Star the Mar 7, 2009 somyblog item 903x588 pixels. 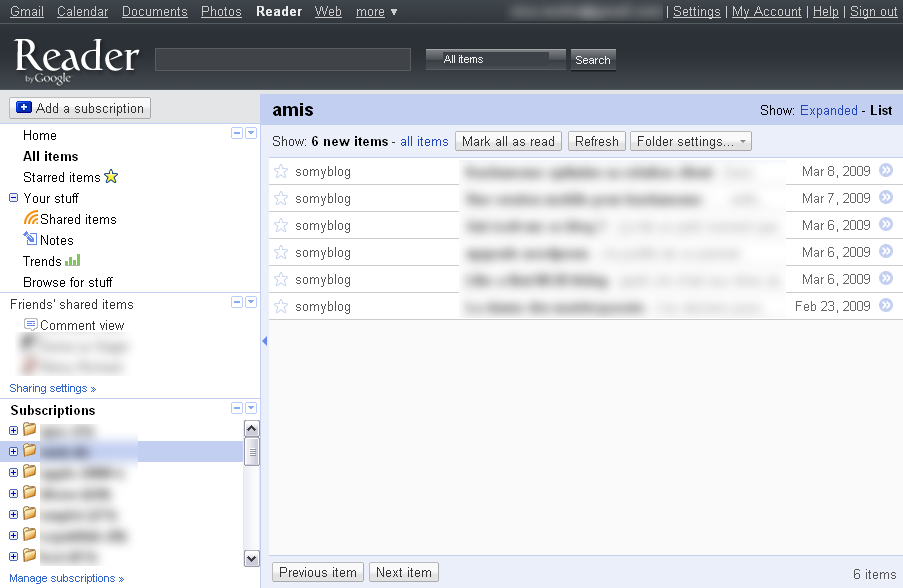click(x=281, y=198)
